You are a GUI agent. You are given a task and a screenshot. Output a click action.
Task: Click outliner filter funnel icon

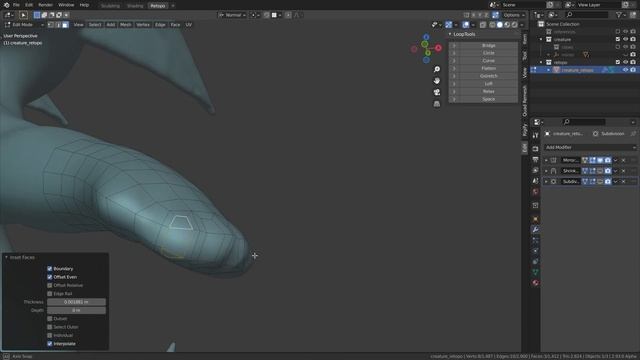click(x=619, y=15)
